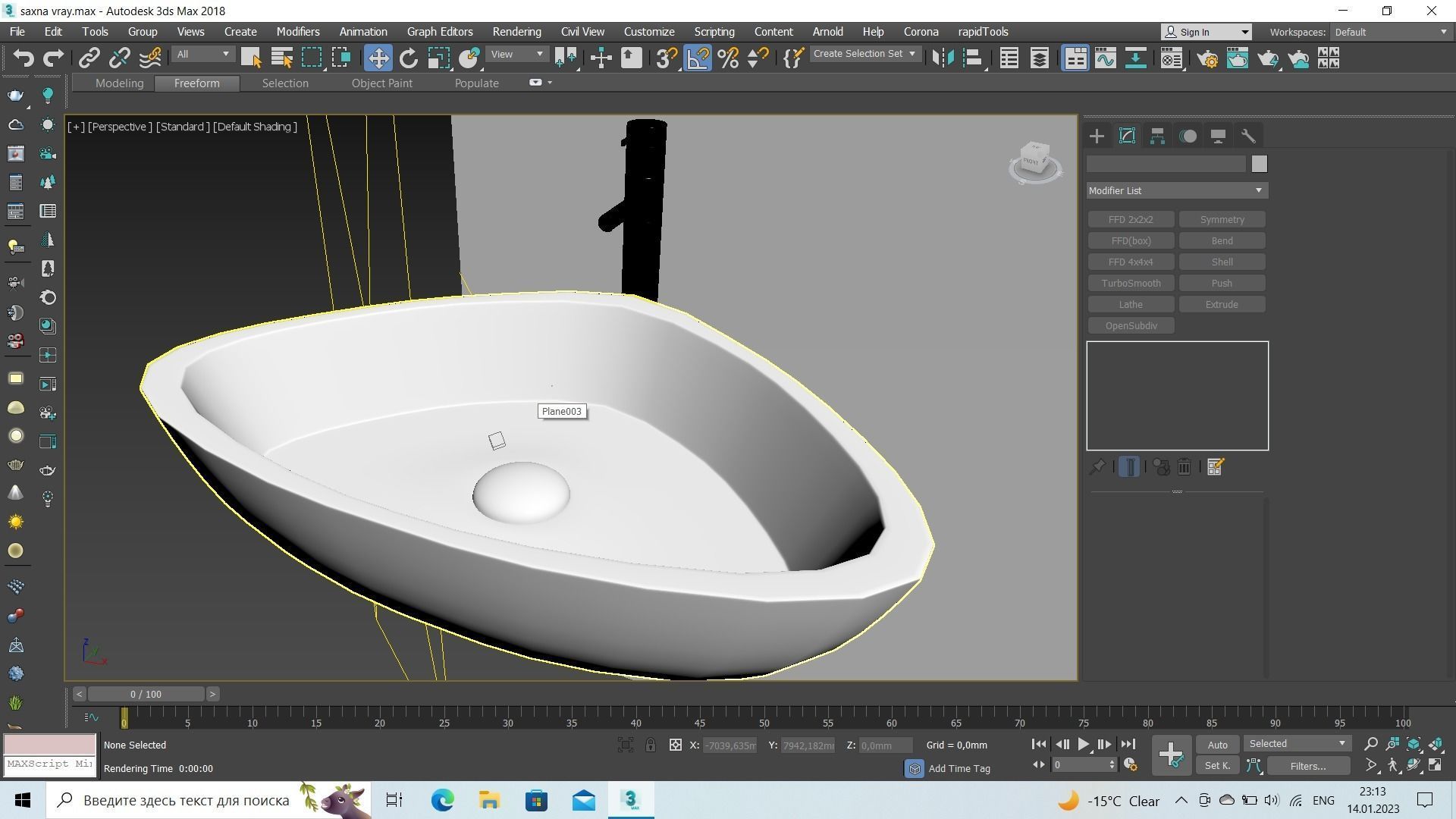Click the Render Production teapot icon
1456x819 pixels.
[x=1268, y=58]
